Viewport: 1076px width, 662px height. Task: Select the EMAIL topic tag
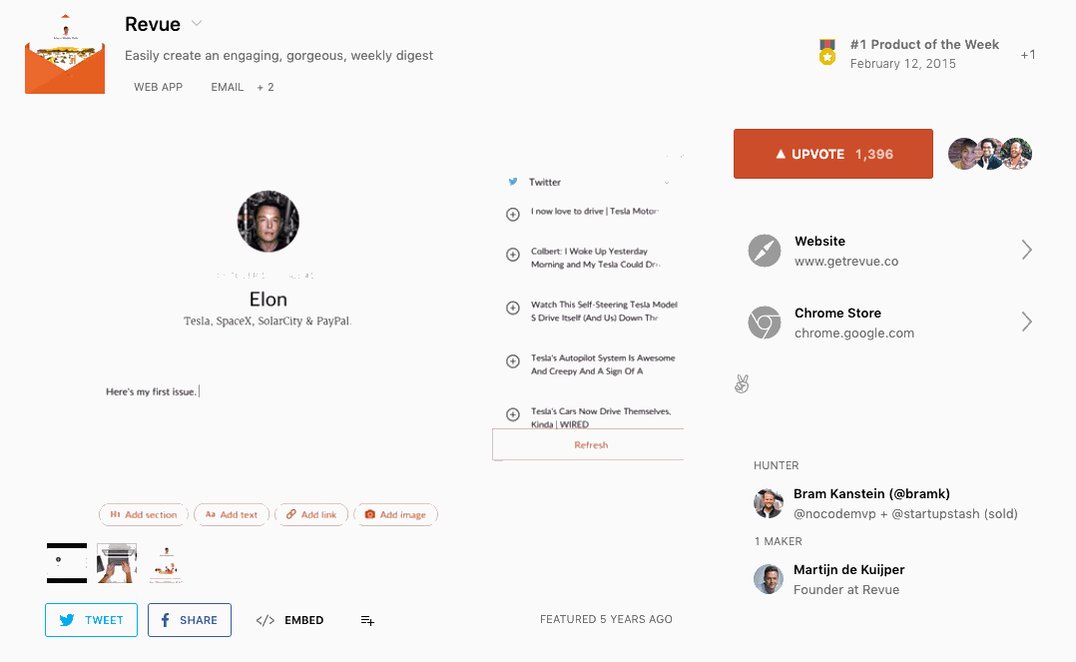click(x=227, y=87)
